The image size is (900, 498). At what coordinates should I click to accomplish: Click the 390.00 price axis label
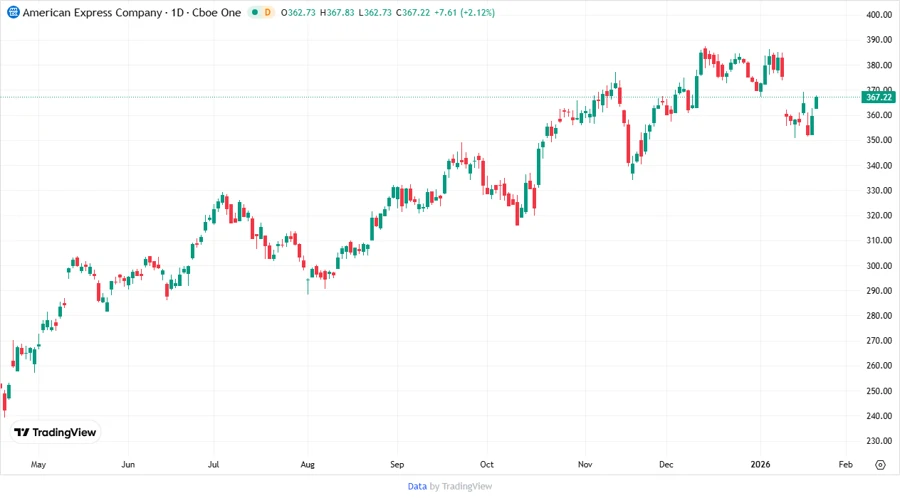point(879,40)
